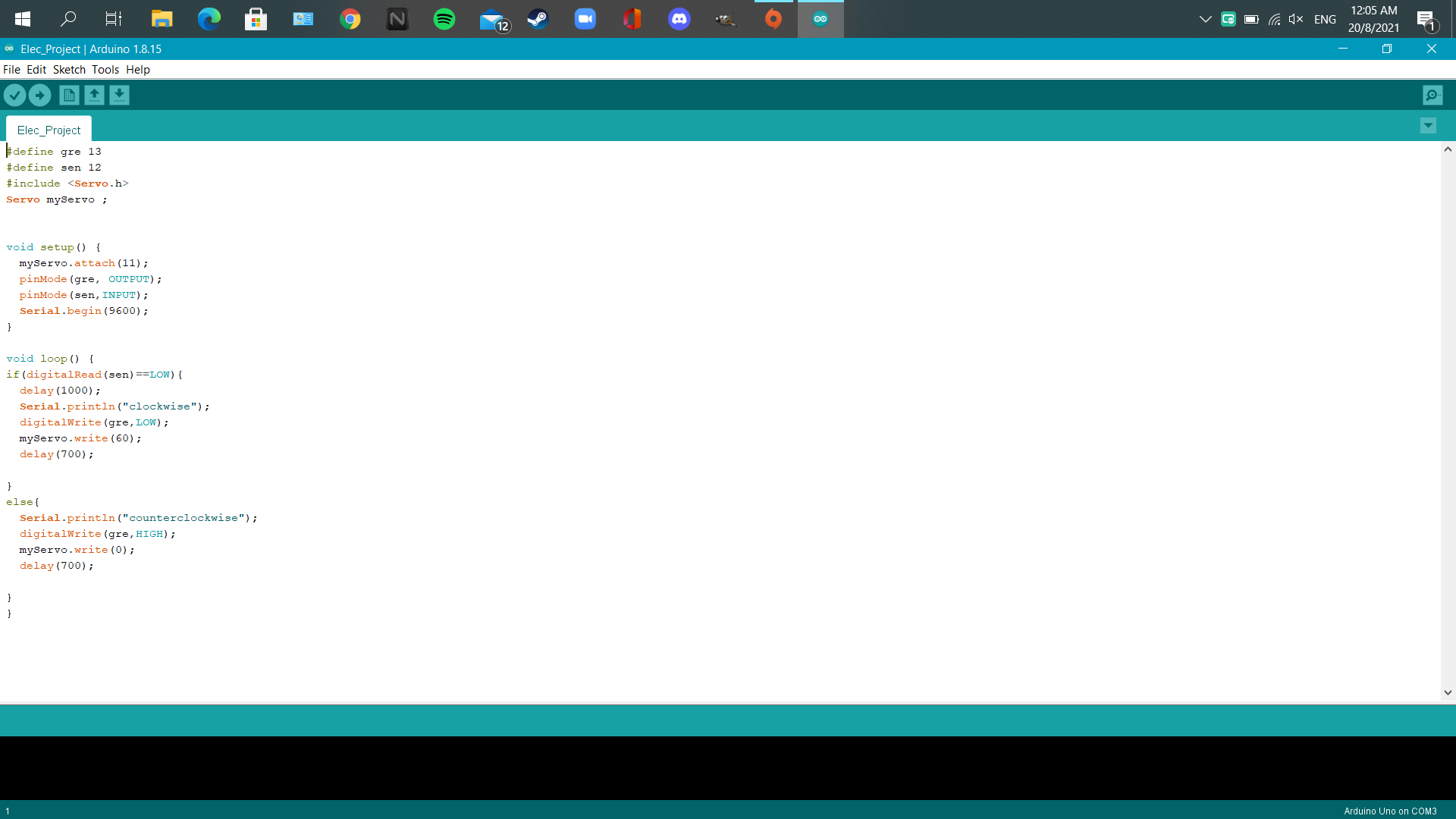The width and height of the screenshot is (1456, 819).
Task: Click ENG input language indicator
Action: 1325,19
